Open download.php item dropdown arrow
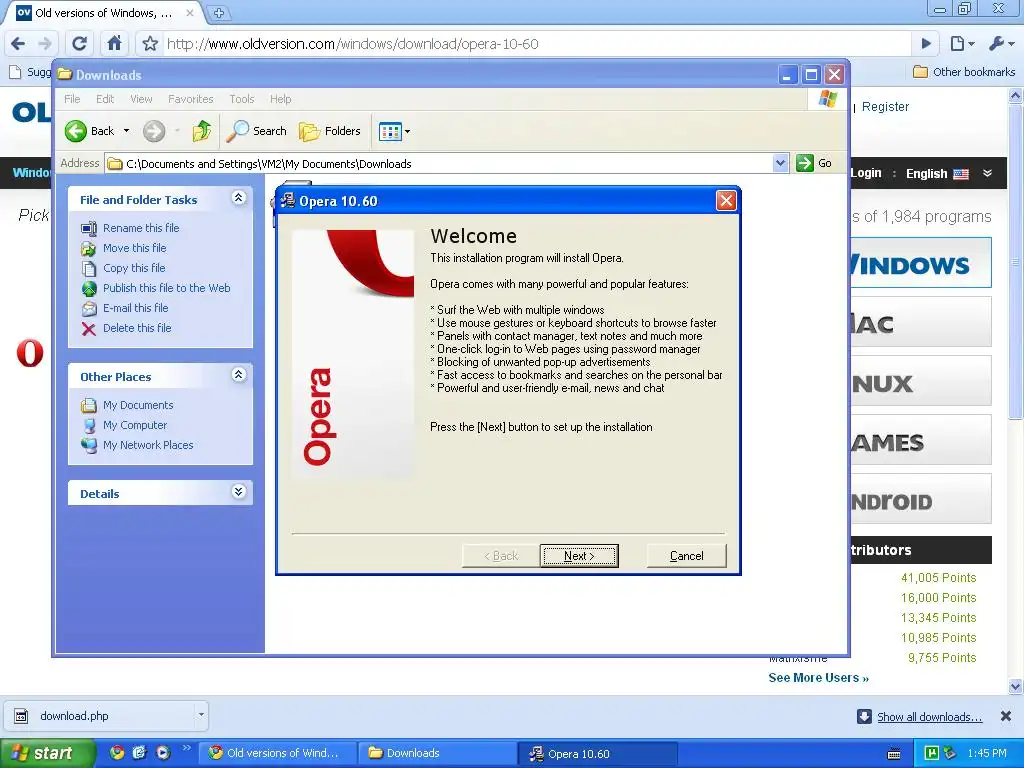This screenshot has width=1024, height=768. pyautogui.click(x=201, y=715)
